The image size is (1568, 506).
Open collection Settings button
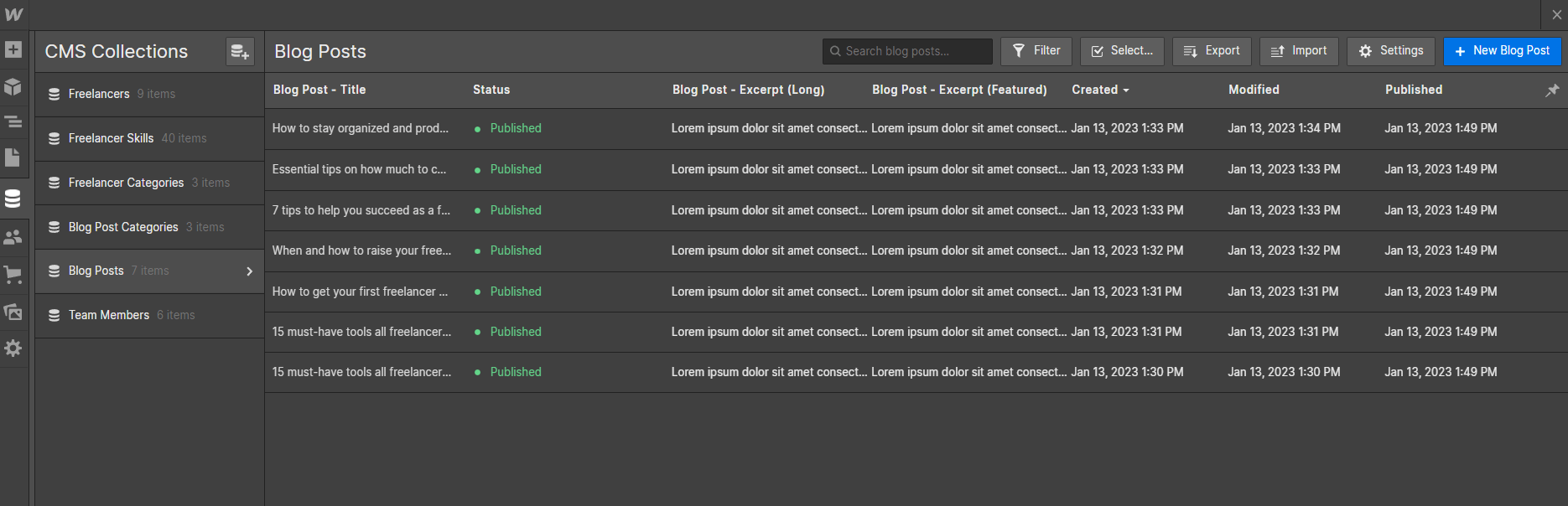tap(1391, 51)
